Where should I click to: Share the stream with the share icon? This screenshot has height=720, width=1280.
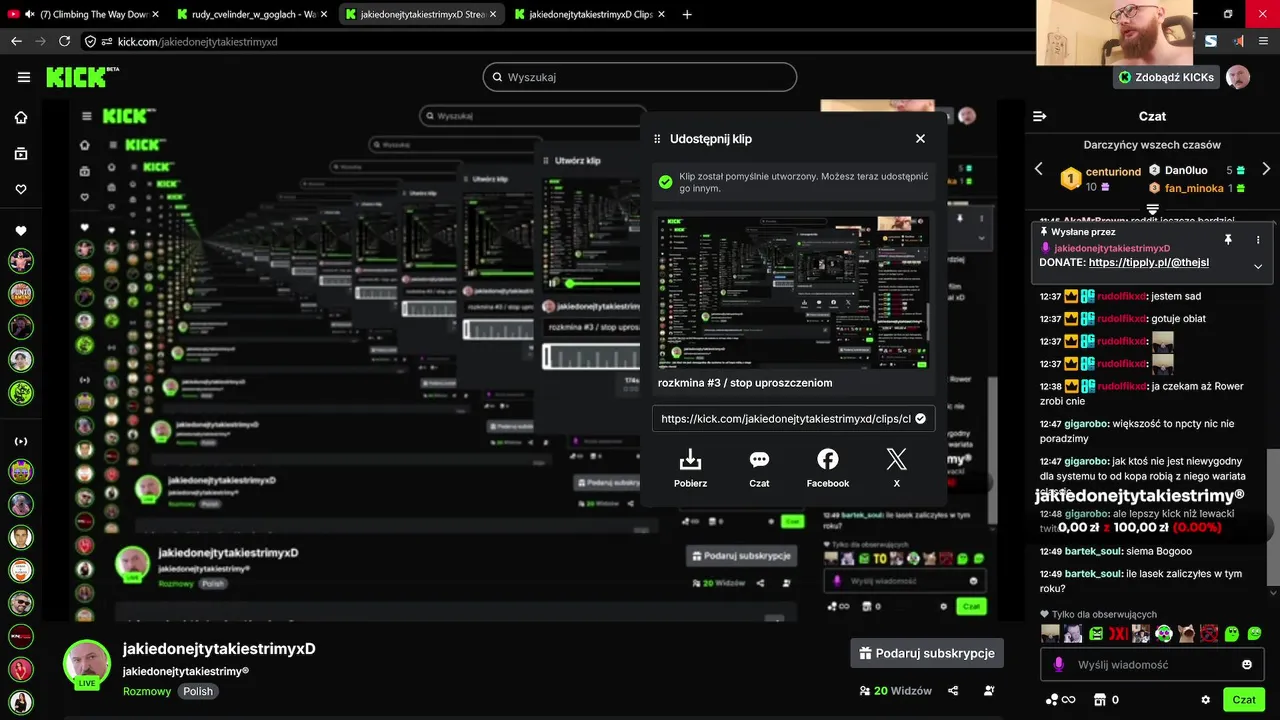point(953,691)
